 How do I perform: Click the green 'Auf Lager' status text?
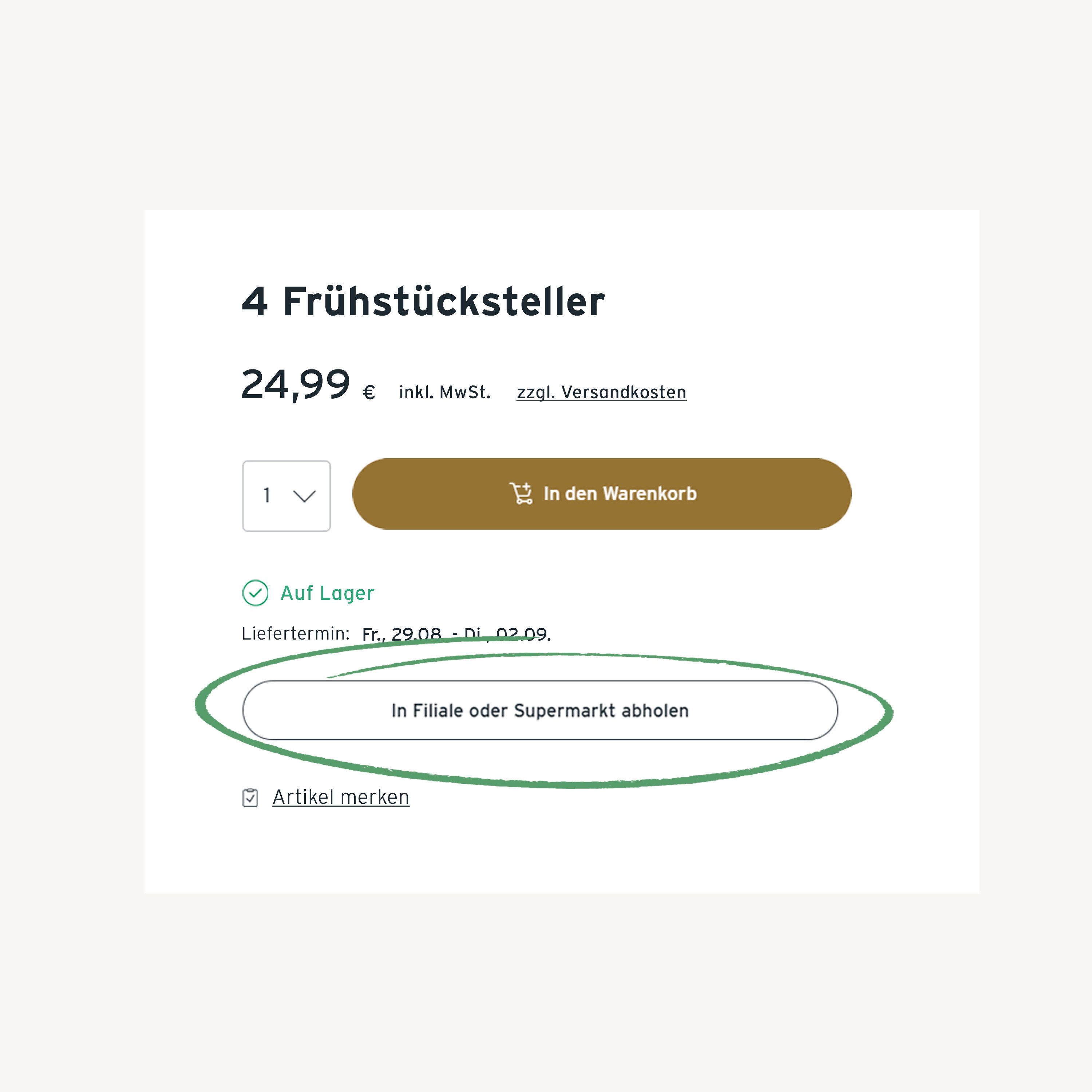click(327, 593)
